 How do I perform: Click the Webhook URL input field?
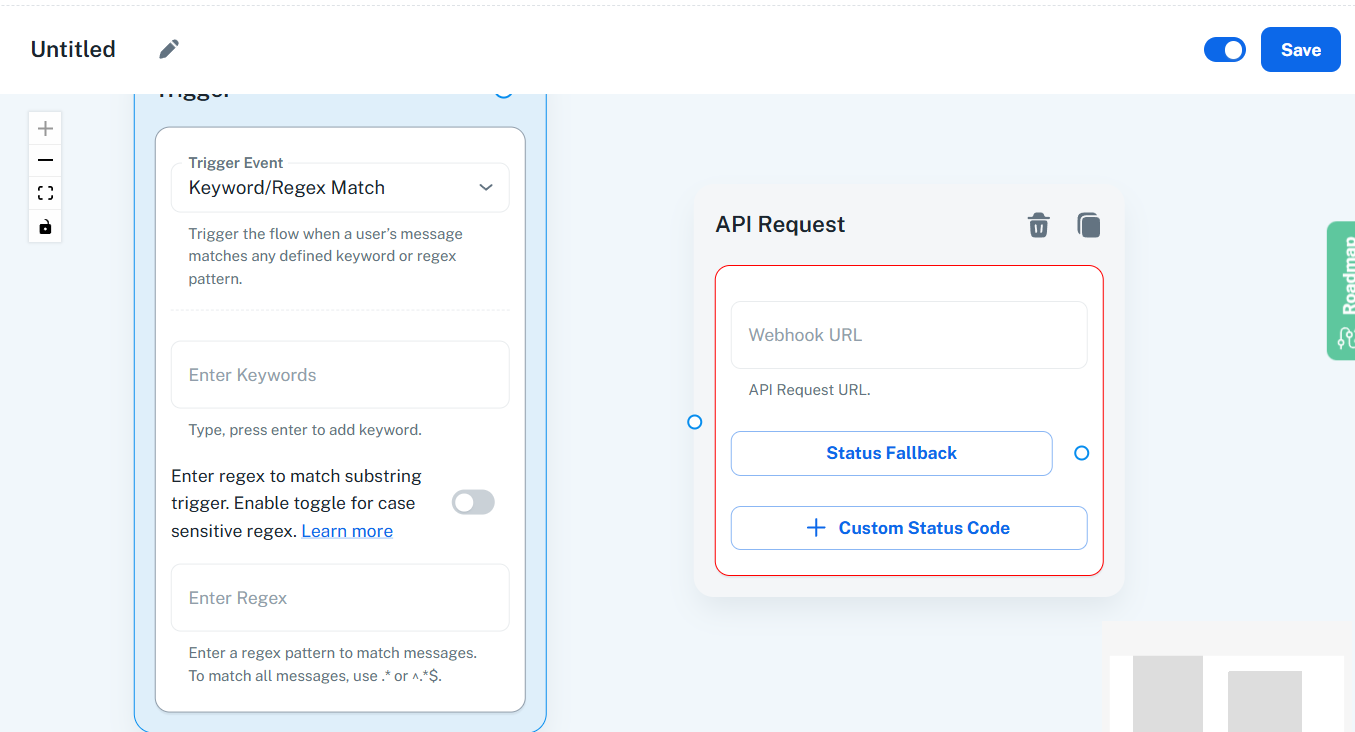(x=908, y=335)
